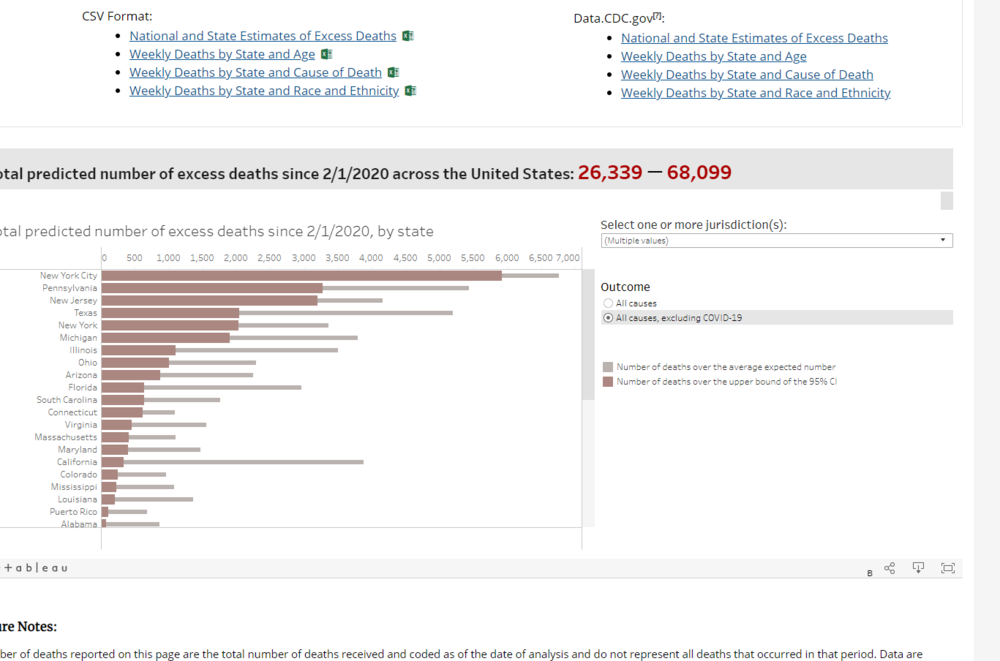Click the Michigan state label

[78, 338]
